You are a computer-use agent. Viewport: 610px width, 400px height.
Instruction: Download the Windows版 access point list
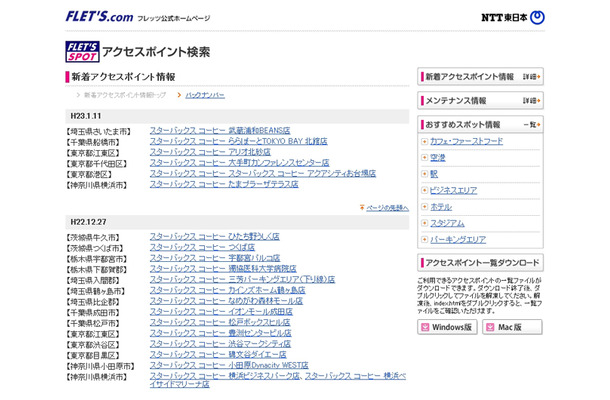pos(447,327)
